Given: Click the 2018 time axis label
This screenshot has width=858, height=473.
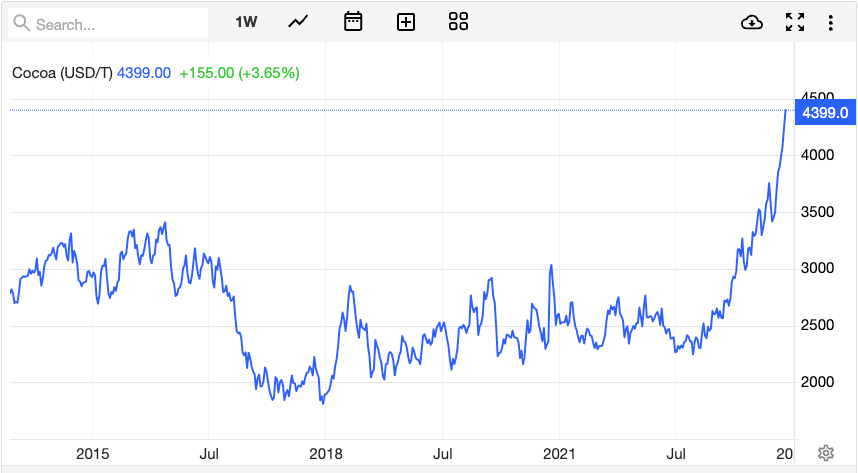Looking at the screenshot, I should click(326, 454).
